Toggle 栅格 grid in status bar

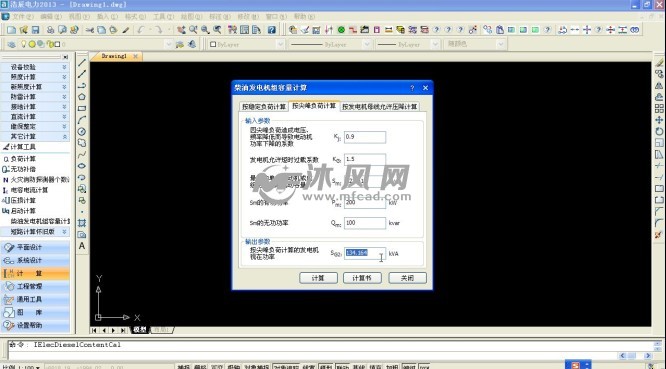point(200,366)
